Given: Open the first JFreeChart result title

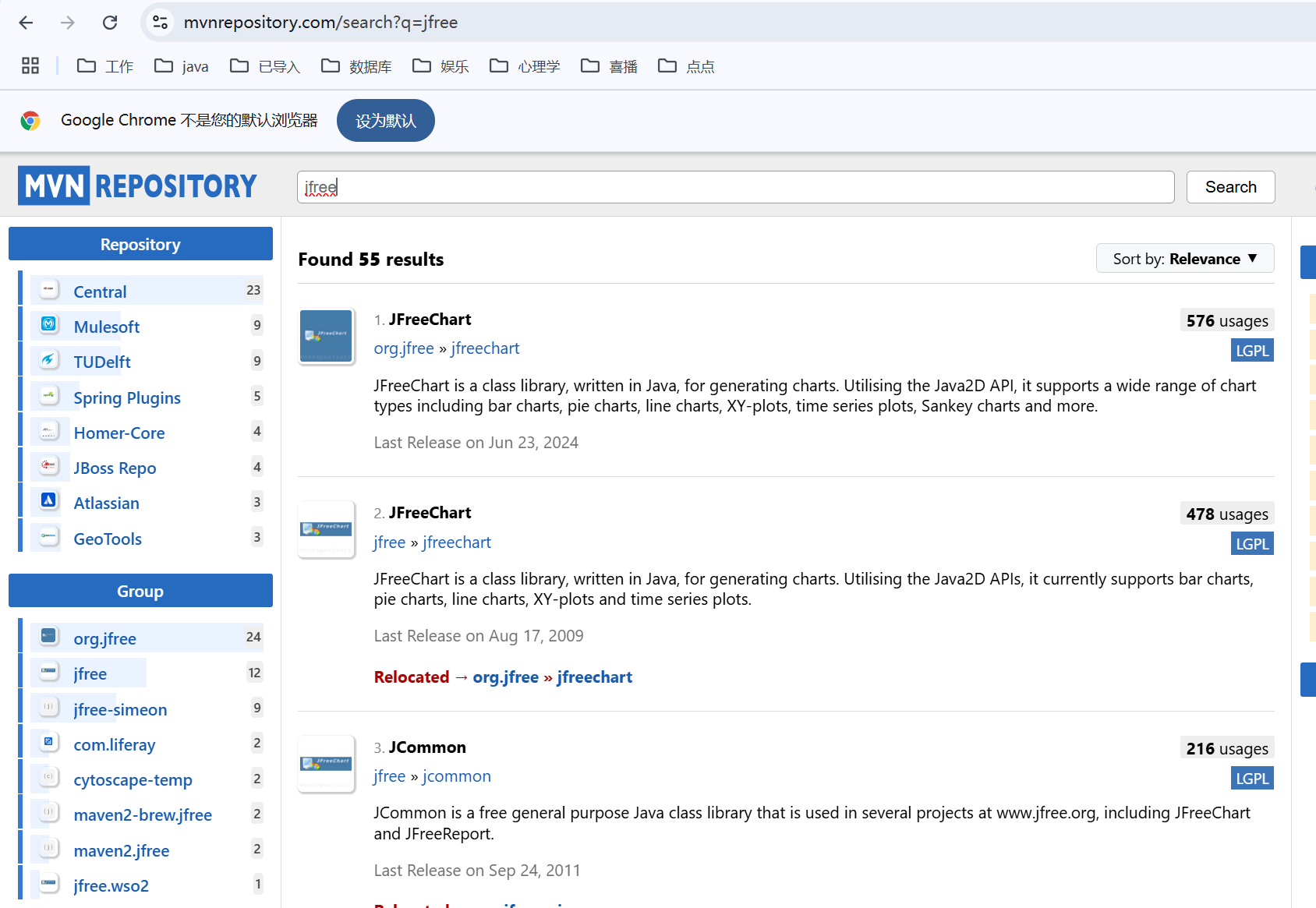Looking at the screenshot, I should tap(430, 320).
